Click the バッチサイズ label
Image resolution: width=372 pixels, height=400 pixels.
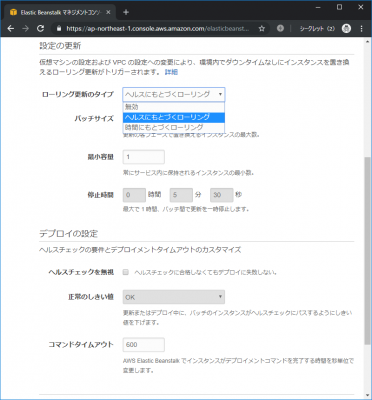[x=94, y=118]
